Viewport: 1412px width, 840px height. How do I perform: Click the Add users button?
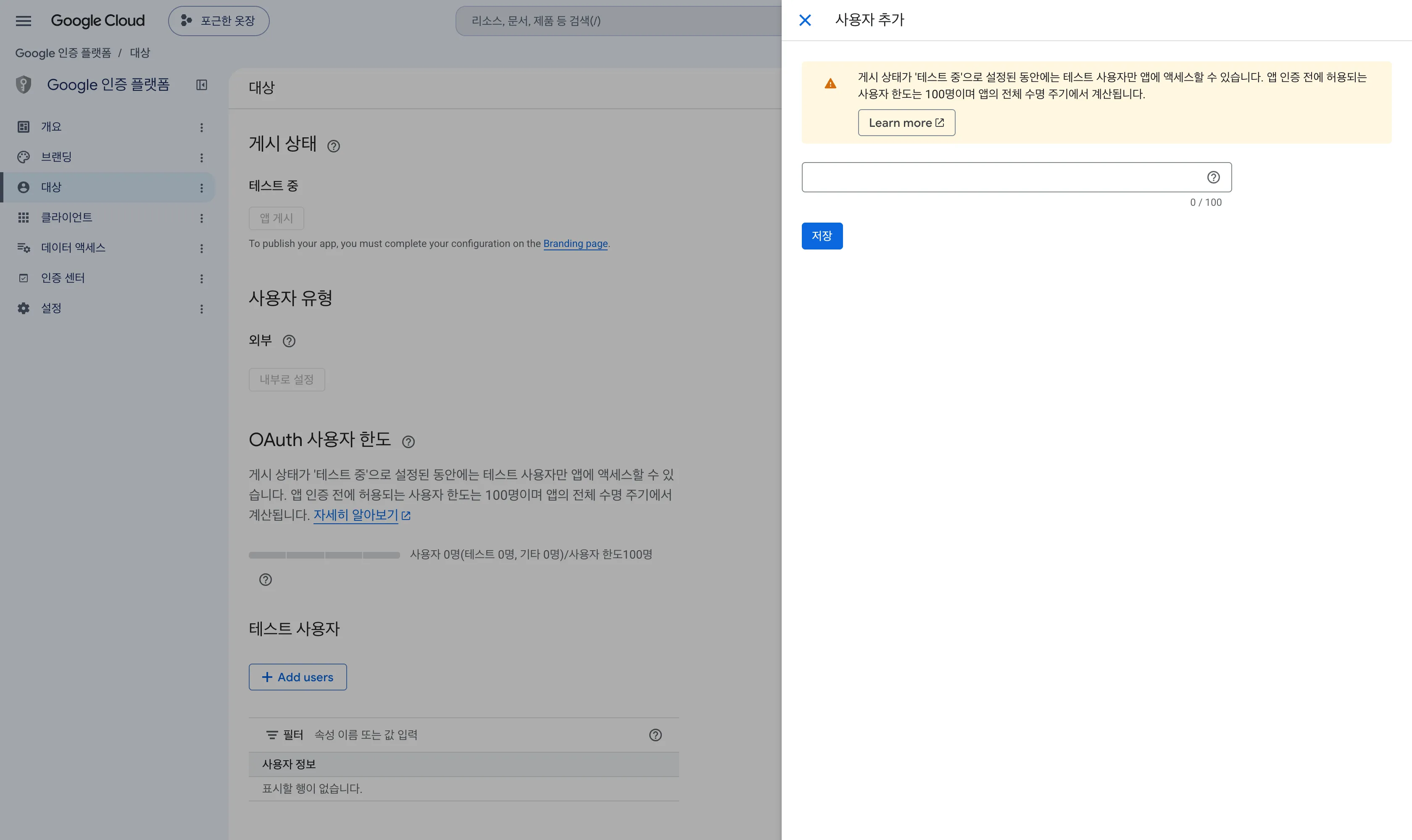tap(298, 677)
